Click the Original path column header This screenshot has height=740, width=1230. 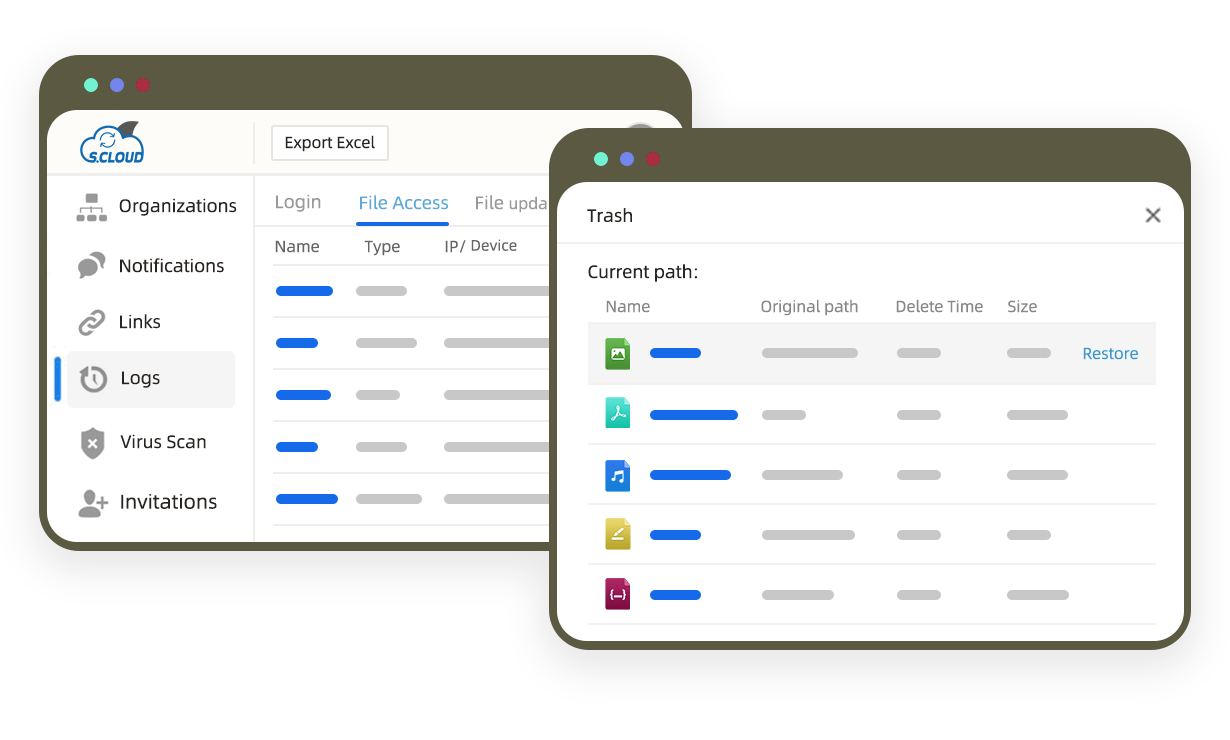[809, 307]
